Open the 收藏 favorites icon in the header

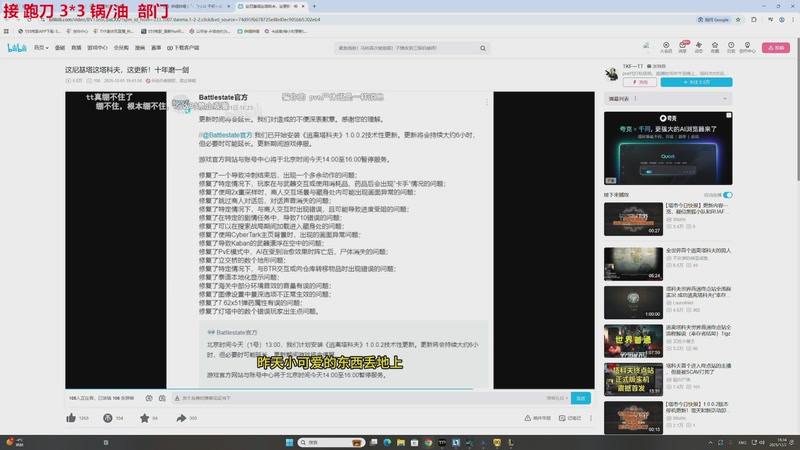715,47
